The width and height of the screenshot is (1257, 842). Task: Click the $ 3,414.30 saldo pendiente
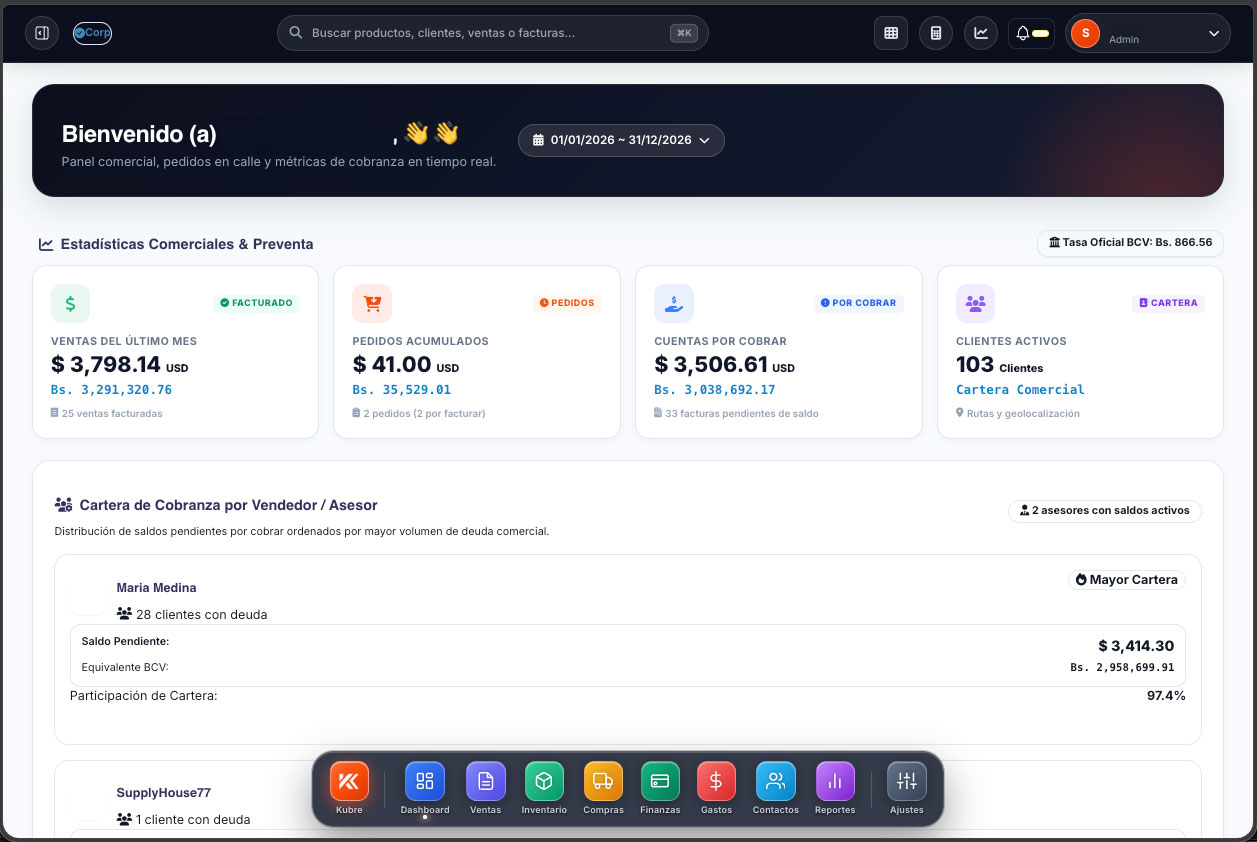[1136, 646]
